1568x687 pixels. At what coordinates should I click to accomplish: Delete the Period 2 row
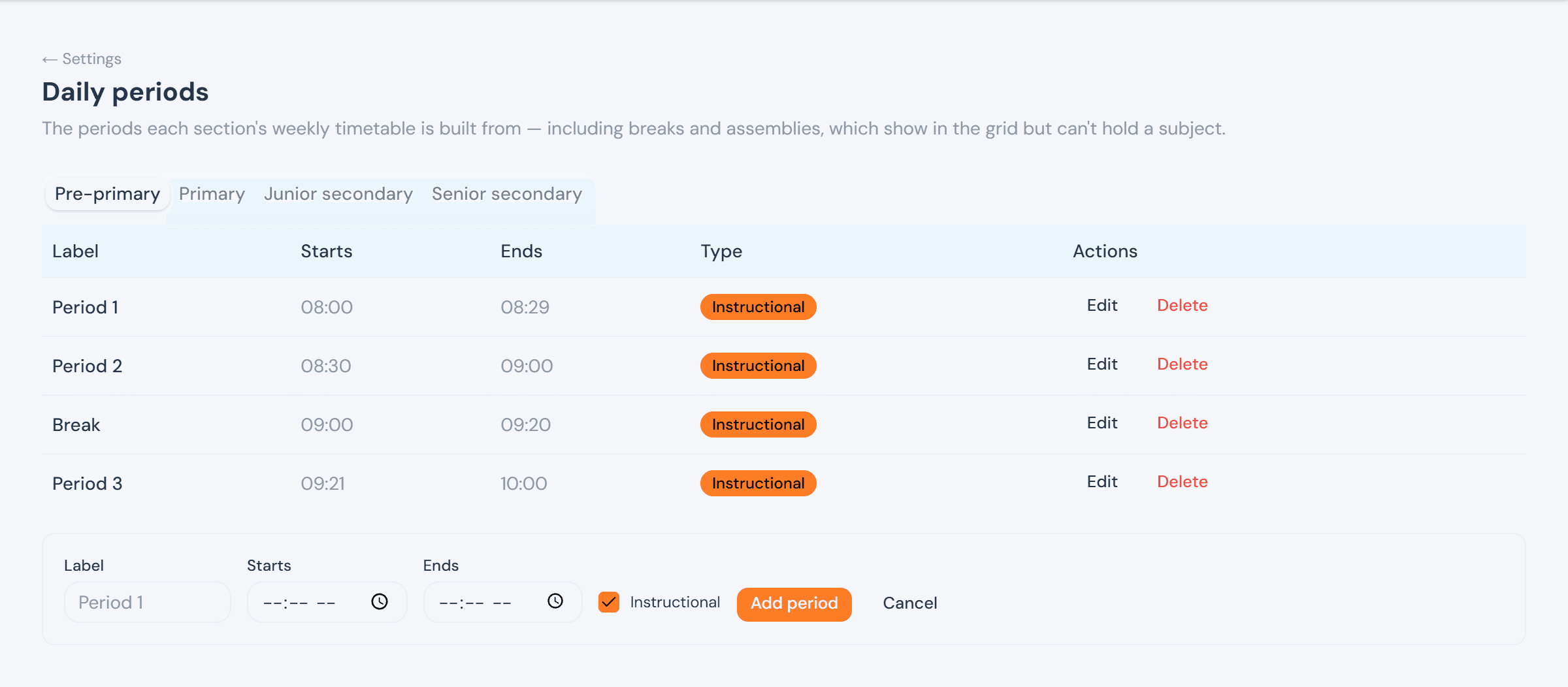click(x=1183, y=364)
